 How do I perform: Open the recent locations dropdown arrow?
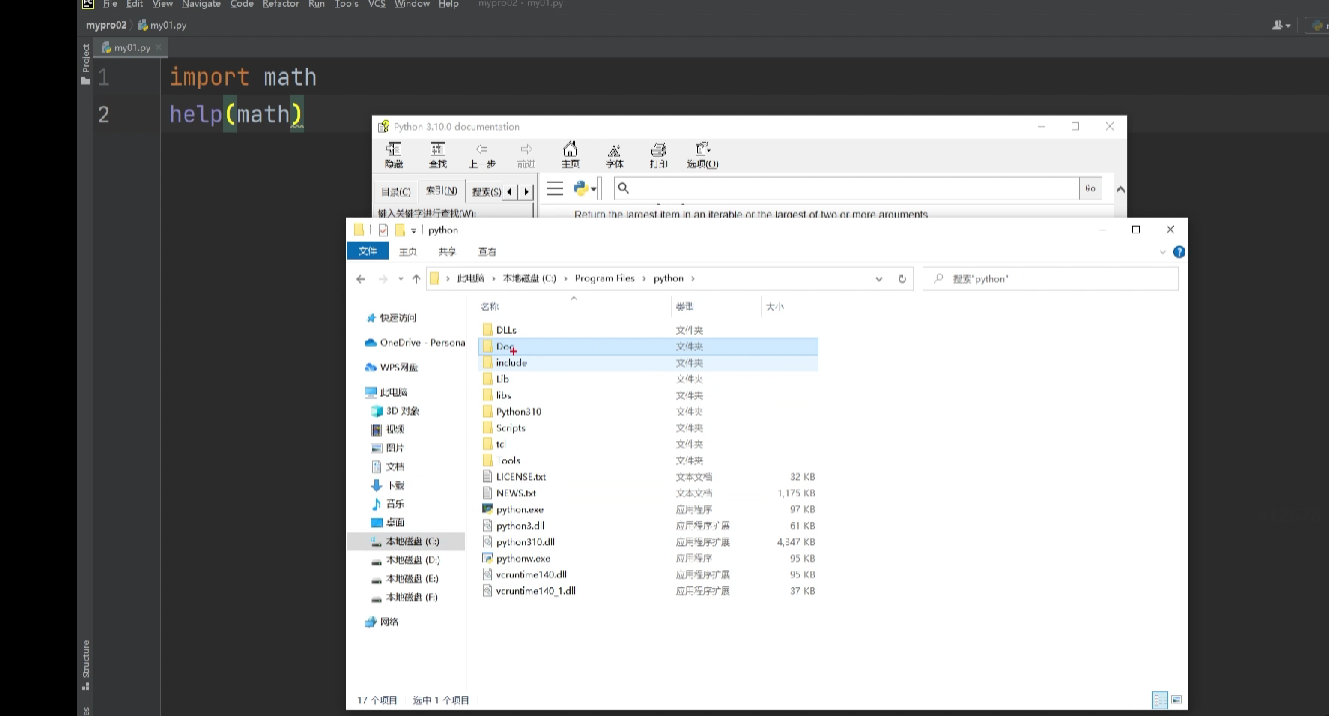click(400, 279)
